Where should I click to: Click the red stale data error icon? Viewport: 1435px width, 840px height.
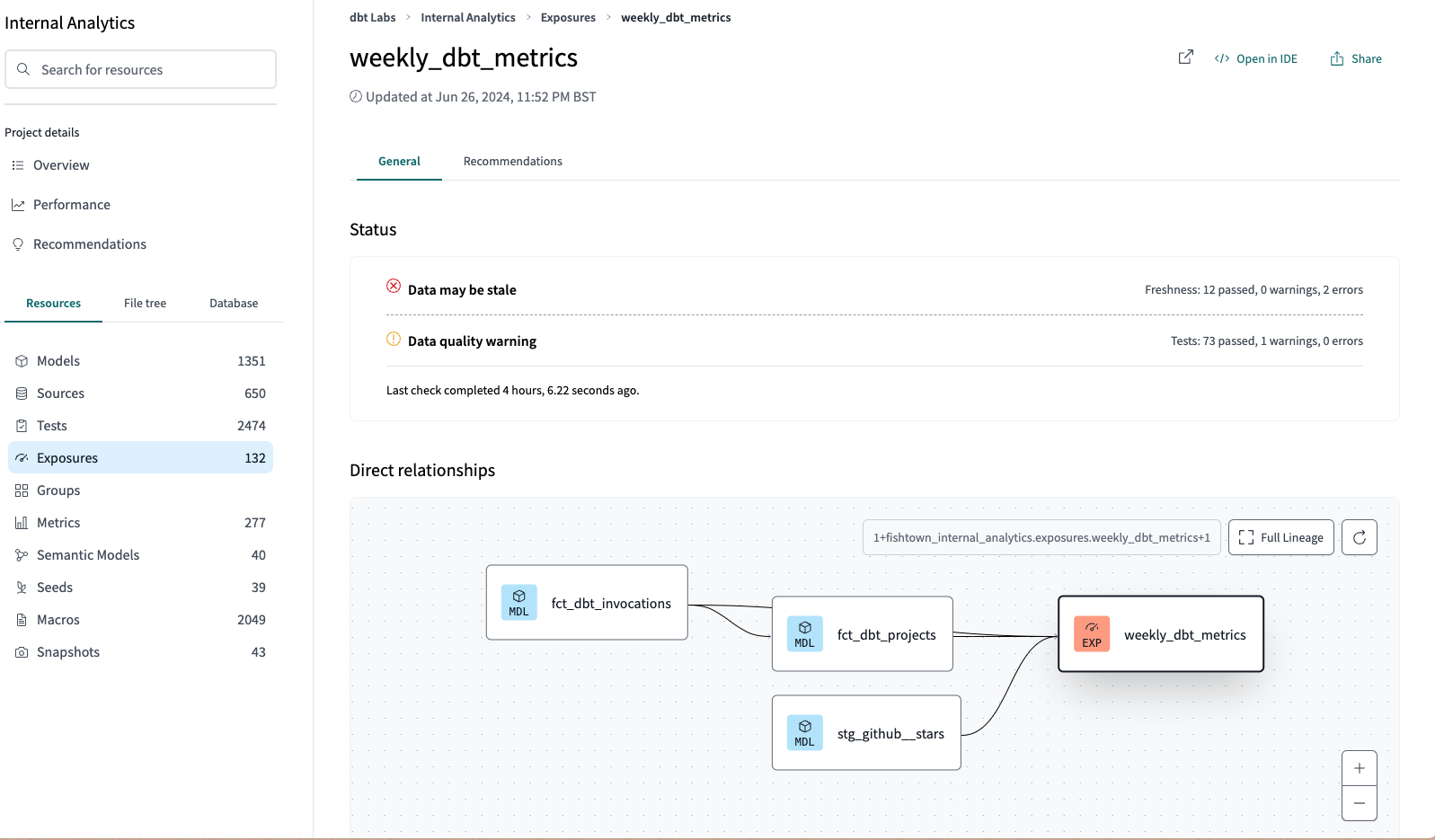[x=394, y=287]
